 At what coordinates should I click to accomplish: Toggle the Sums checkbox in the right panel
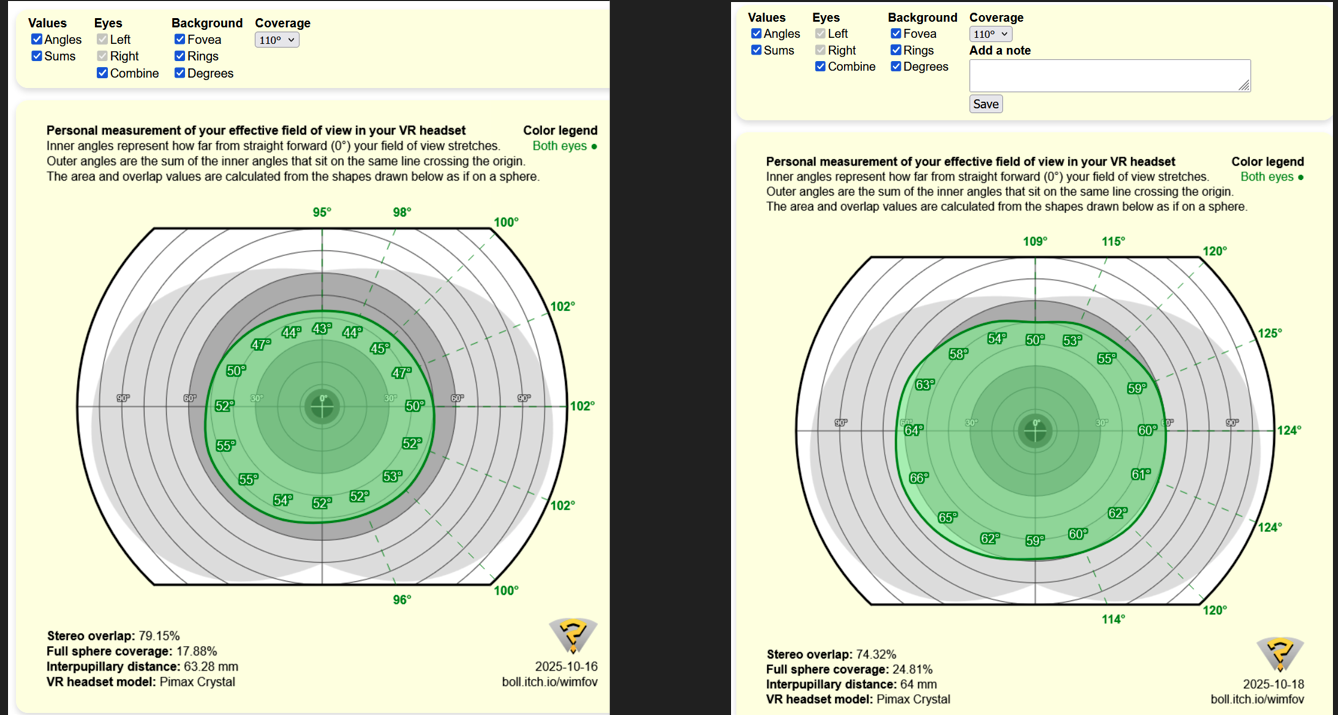tap(757, 50)
